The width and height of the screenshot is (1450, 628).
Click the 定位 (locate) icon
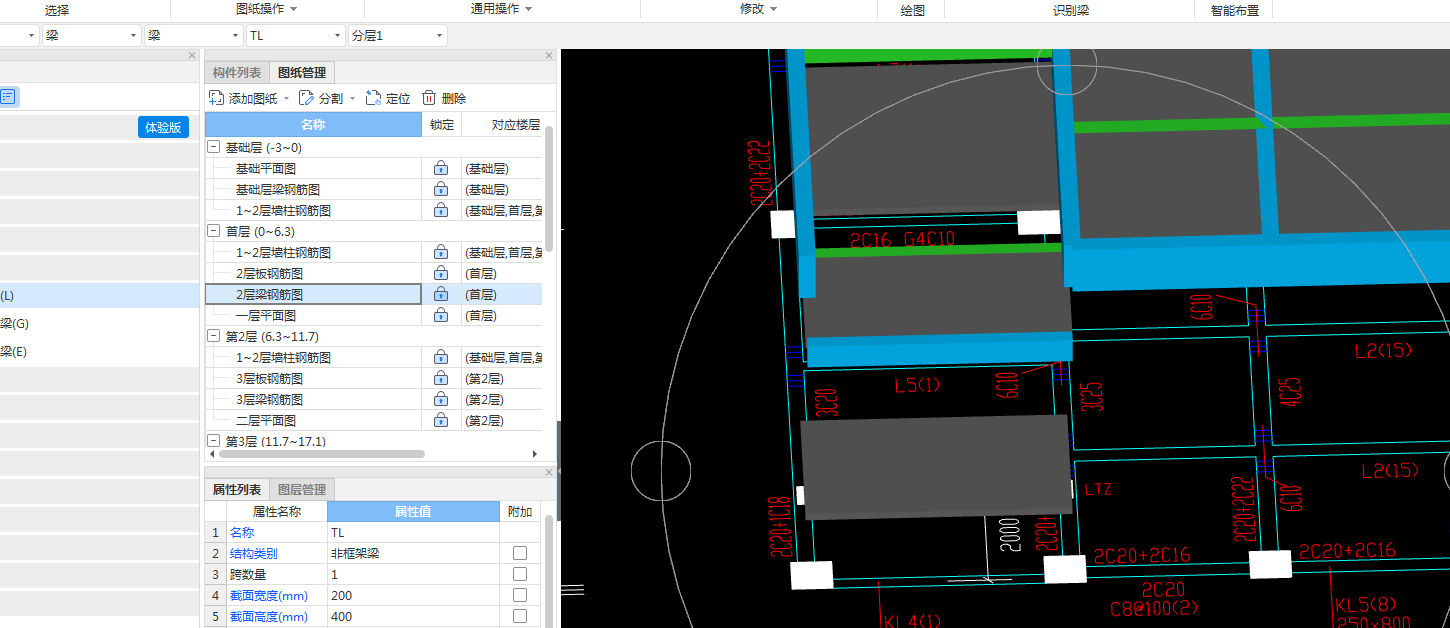[x=374, y=98]
